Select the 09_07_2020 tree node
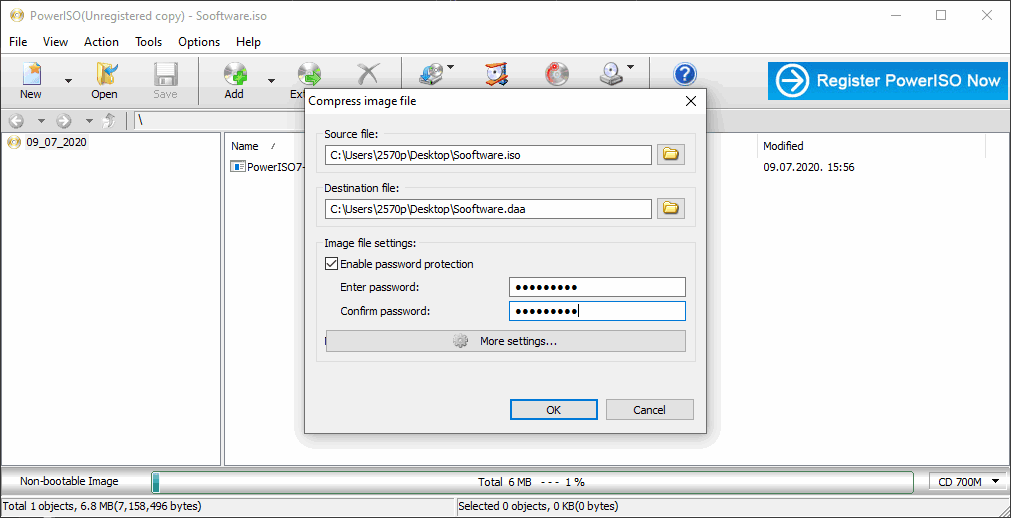This screenshot has height=518, width=1011. [56, 143]
